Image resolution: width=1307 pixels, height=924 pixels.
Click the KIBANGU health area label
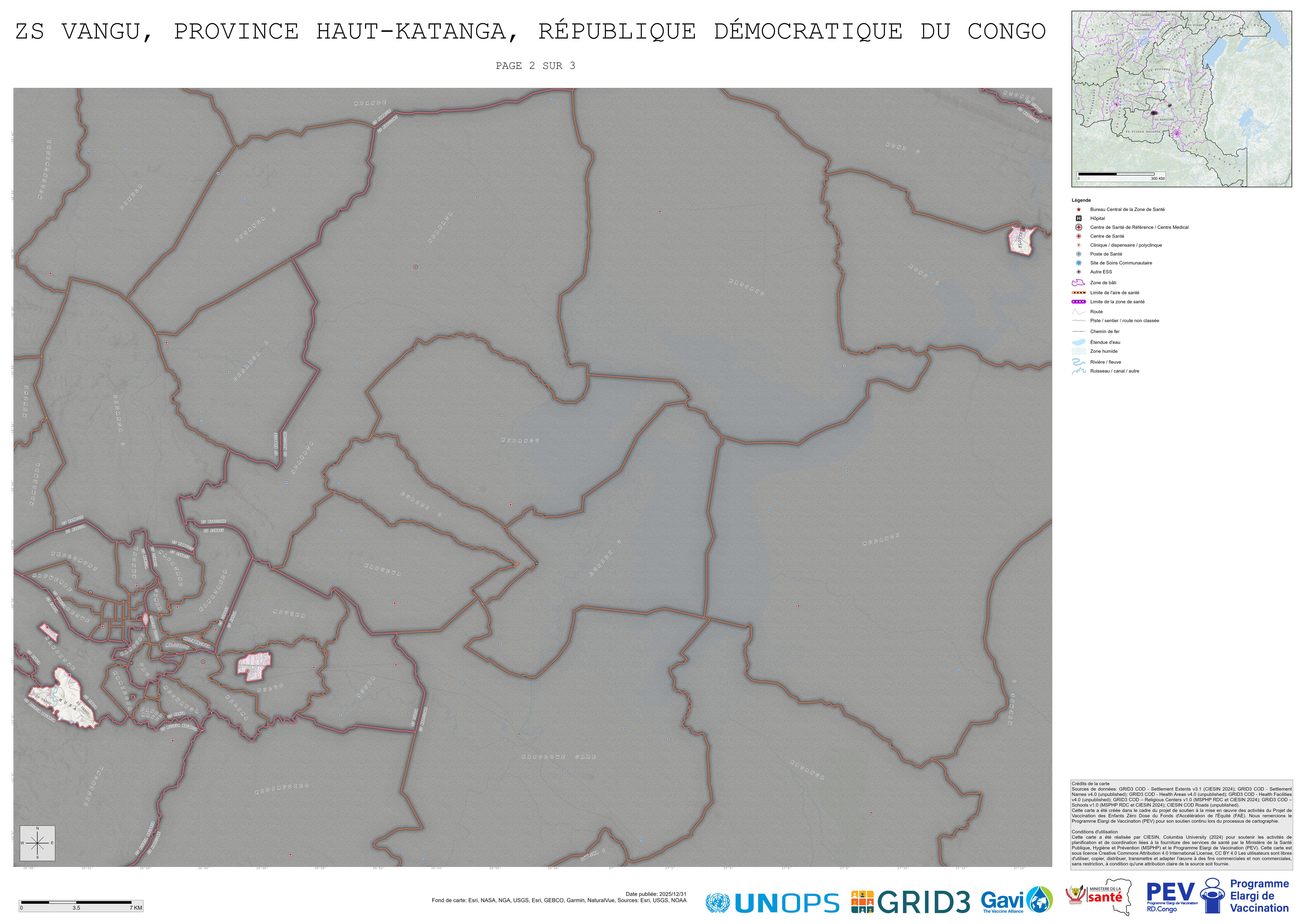click(x=520, y=440)
